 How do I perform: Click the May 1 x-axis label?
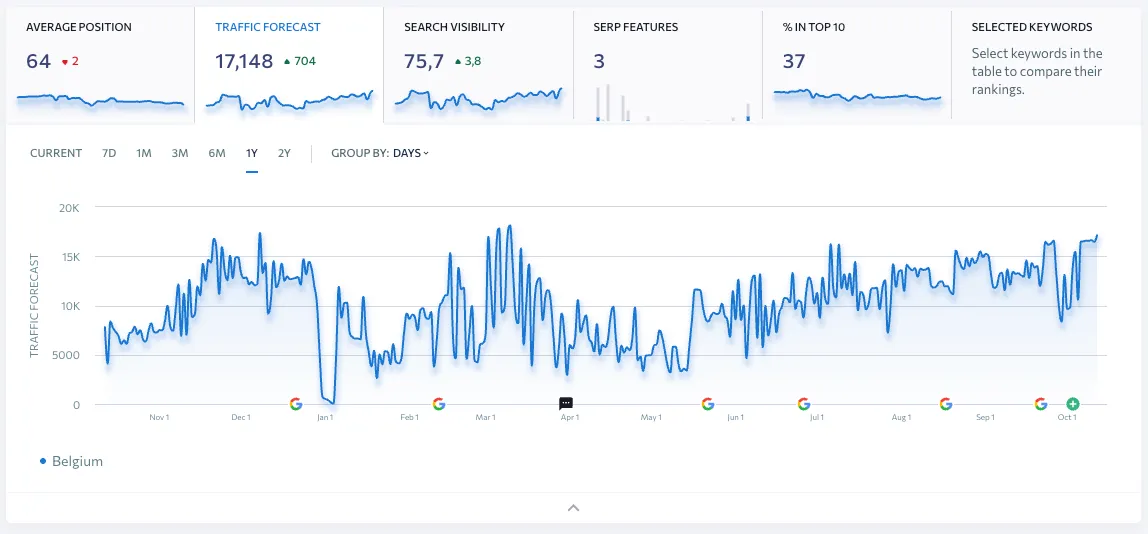point(651,418)
